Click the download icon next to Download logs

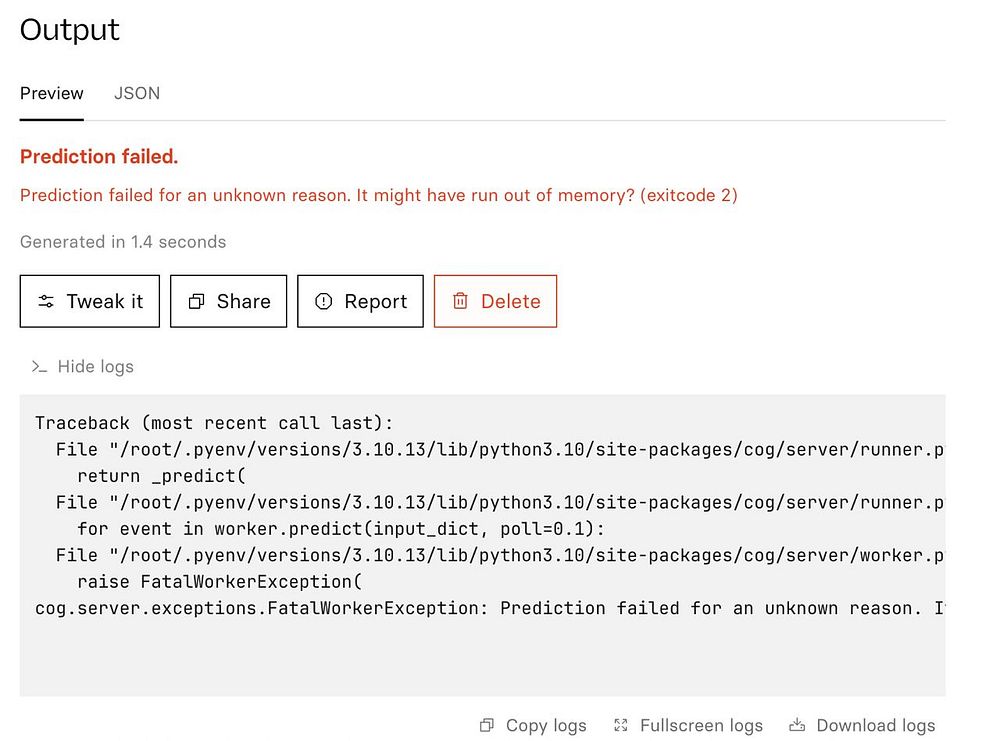[797, 725]
